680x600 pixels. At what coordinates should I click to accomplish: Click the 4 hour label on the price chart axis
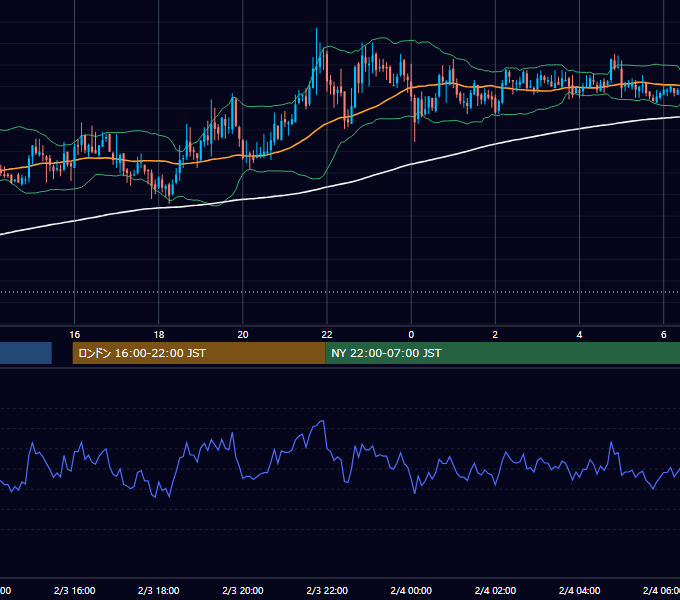pyautogui.click(x=579, y=335)
